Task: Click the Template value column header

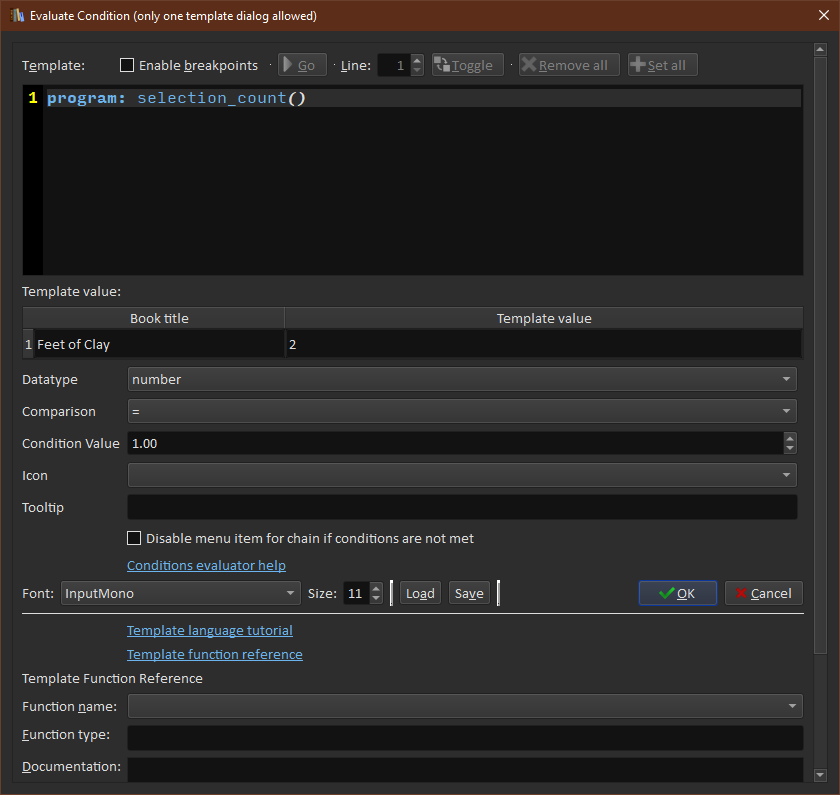Action: [544, 318]
